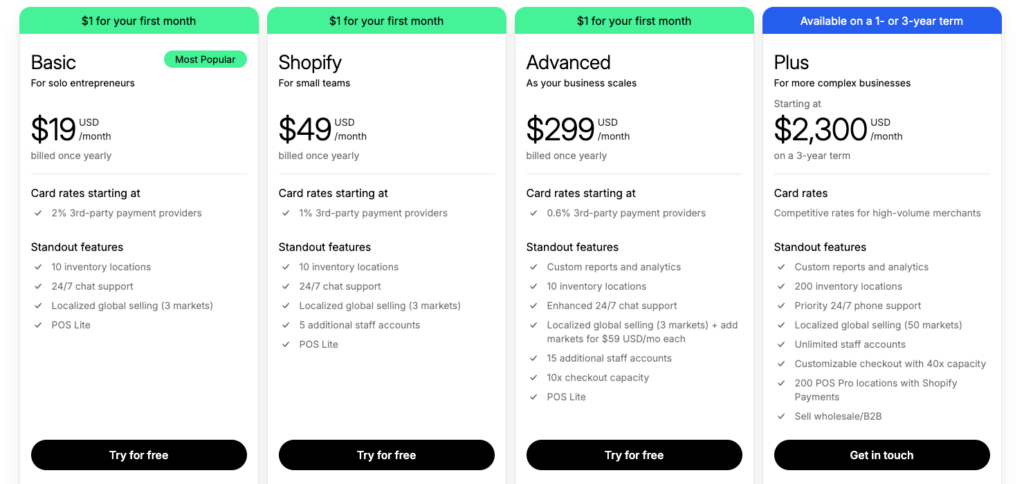Click checkmark beside Enhanced 24/7 chat support
This screenshot has width=1024, height=484.
[x=534, y=306]
